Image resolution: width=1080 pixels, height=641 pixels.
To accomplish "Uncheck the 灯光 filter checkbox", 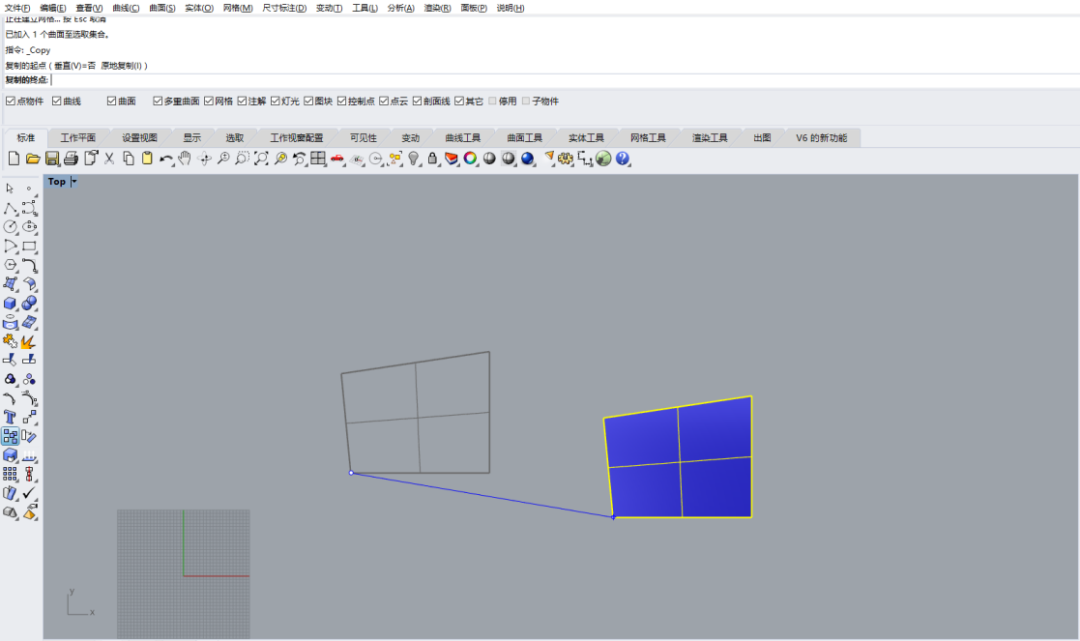I will pos(275,101).
